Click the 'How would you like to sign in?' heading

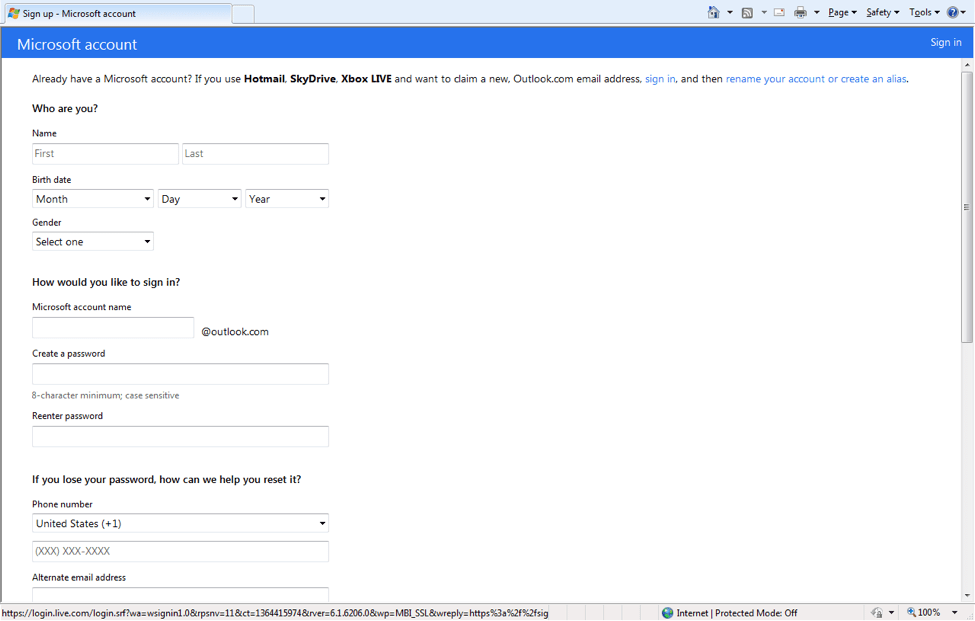pyautogui.click(x=106, y=282)
